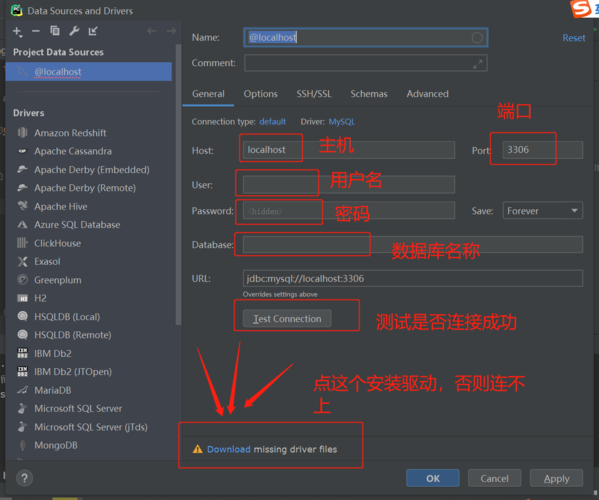The image size is (599, 500).
Task: Choose the ClickHouse driver
Action: coord(58,243)
